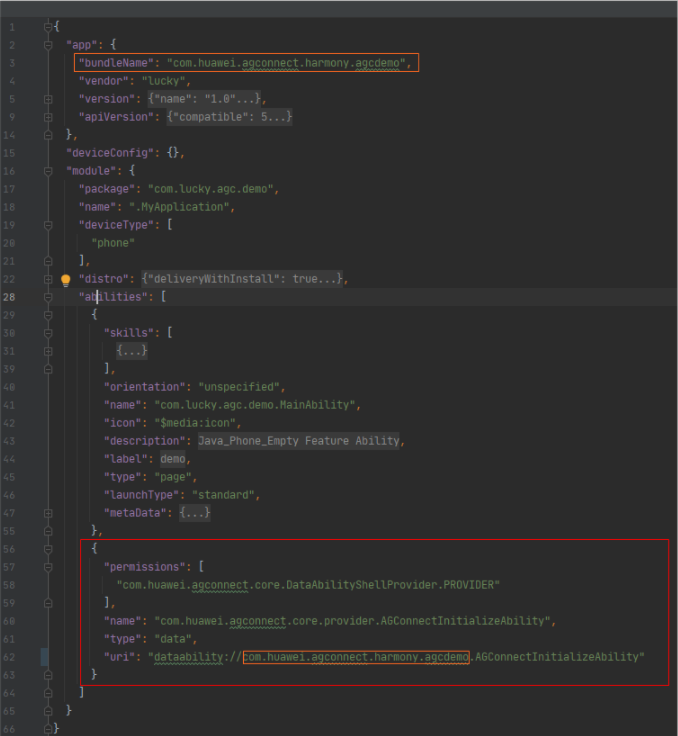The width and height of the screenshot is (678, 736).
Task: Collapse the "skills" array fold marker
Action: (48, 333)
